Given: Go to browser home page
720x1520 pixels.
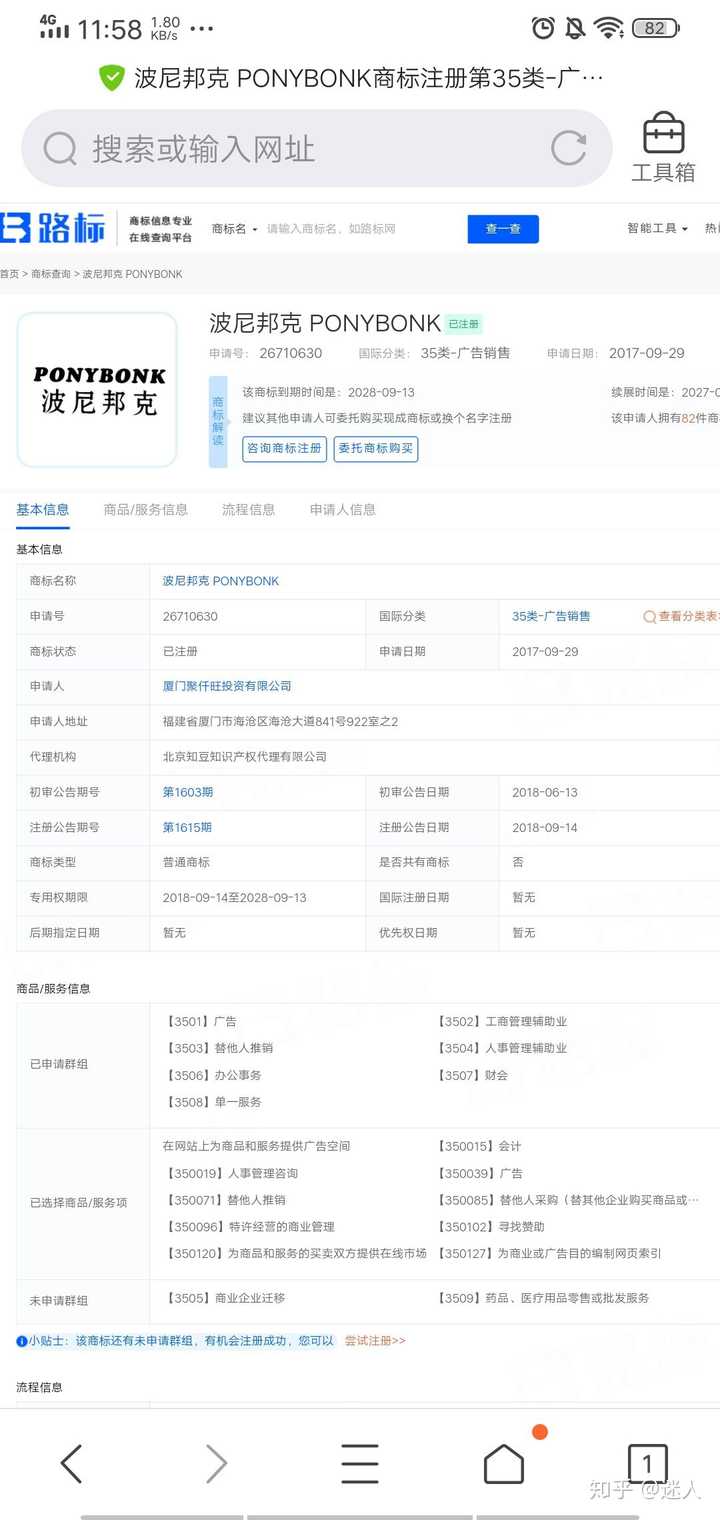Looking at the screenshot, I should point(504,1463).
